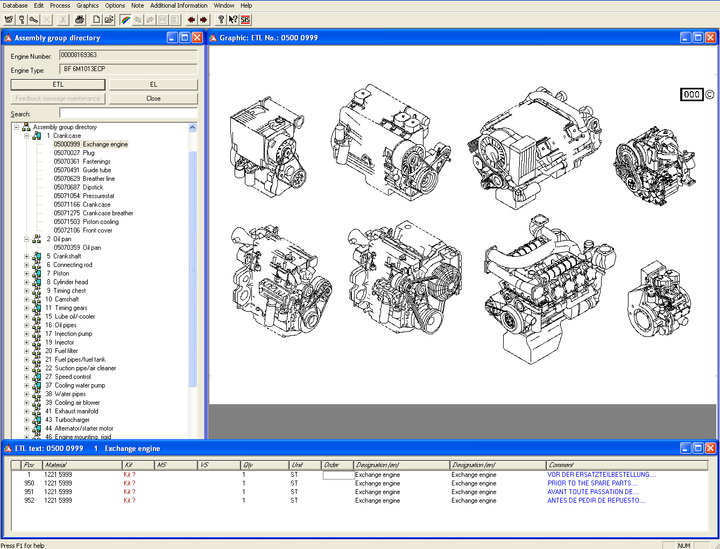
Task: Click the EL button
Action: coord(153,84)
